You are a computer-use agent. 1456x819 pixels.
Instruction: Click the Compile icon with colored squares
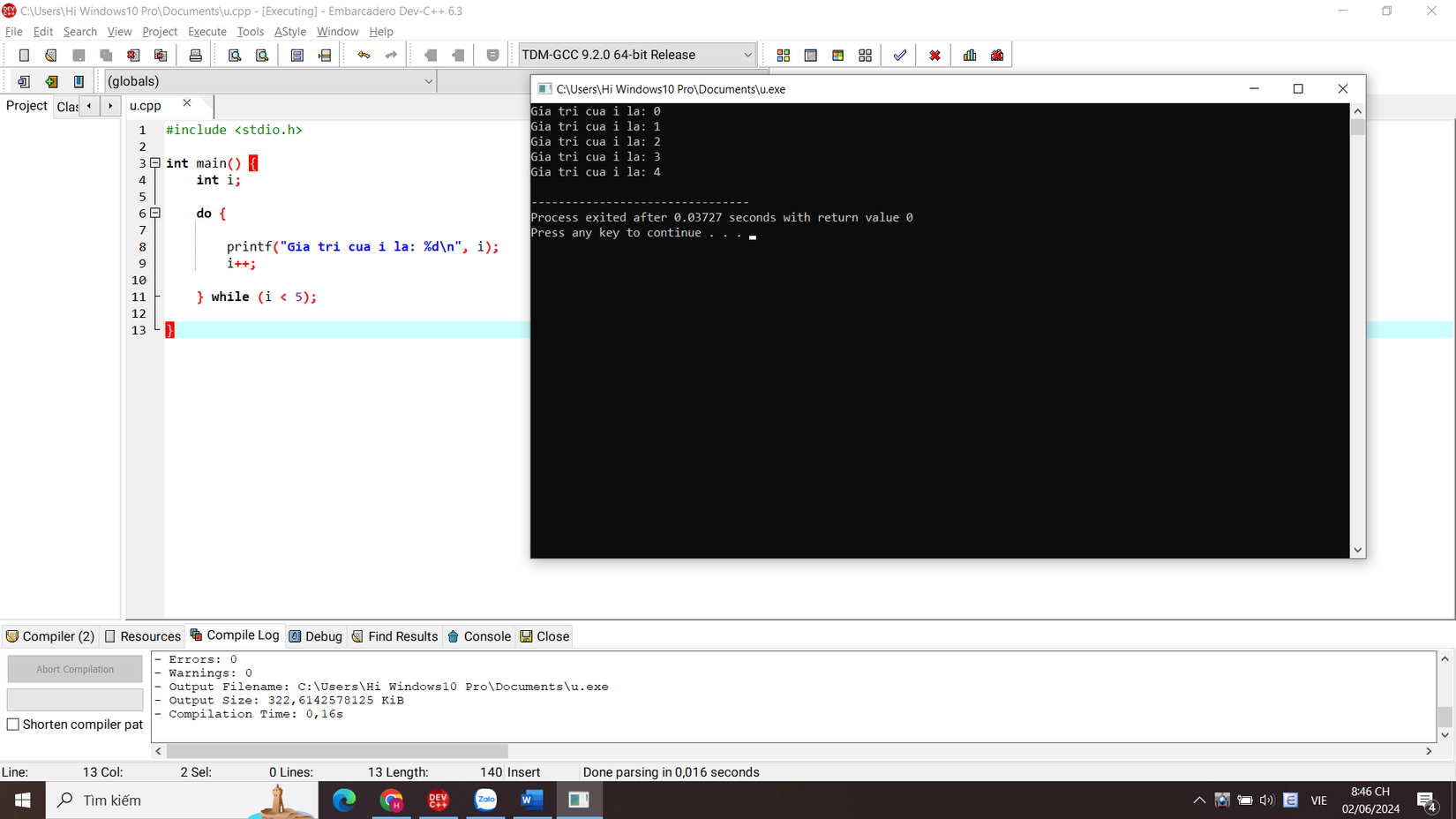click(x=784, y=55)
